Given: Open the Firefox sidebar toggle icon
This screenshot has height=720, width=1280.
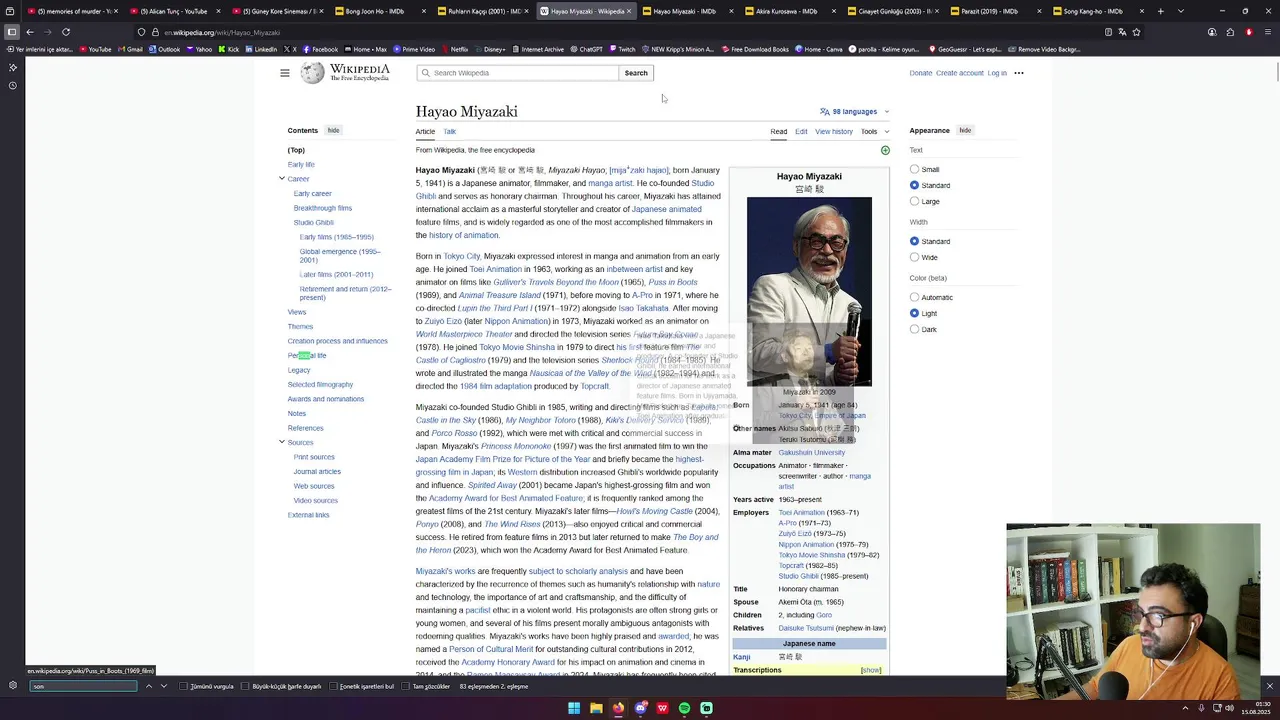Looking at the screenshot, I should tap(12, 32).
